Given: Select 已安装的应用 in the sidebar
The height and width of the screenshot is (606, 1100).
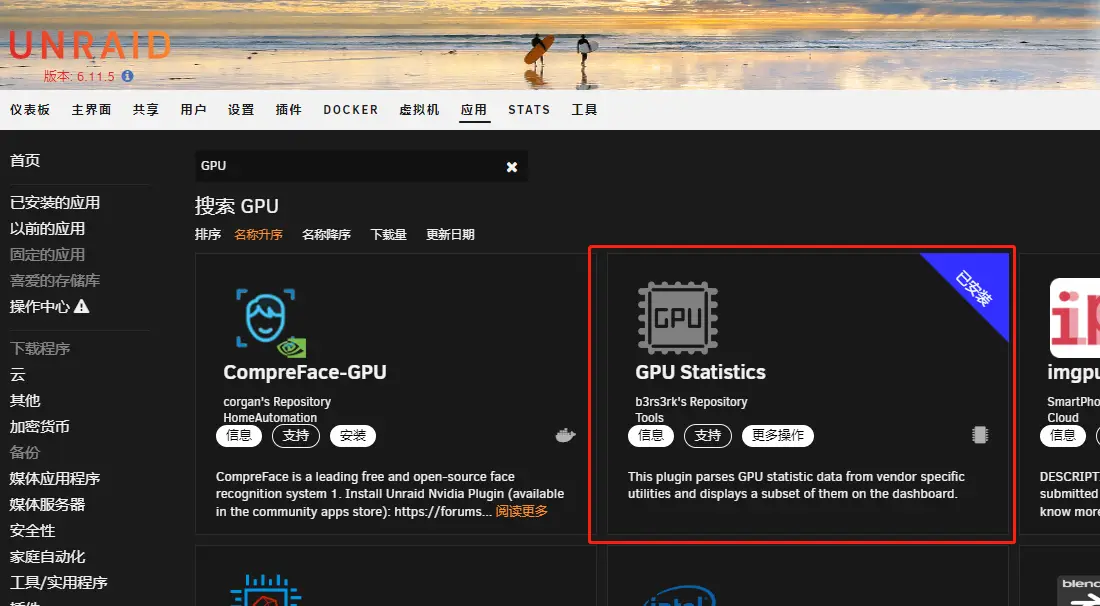Looking at the screenshot, I should pos(55,203).
